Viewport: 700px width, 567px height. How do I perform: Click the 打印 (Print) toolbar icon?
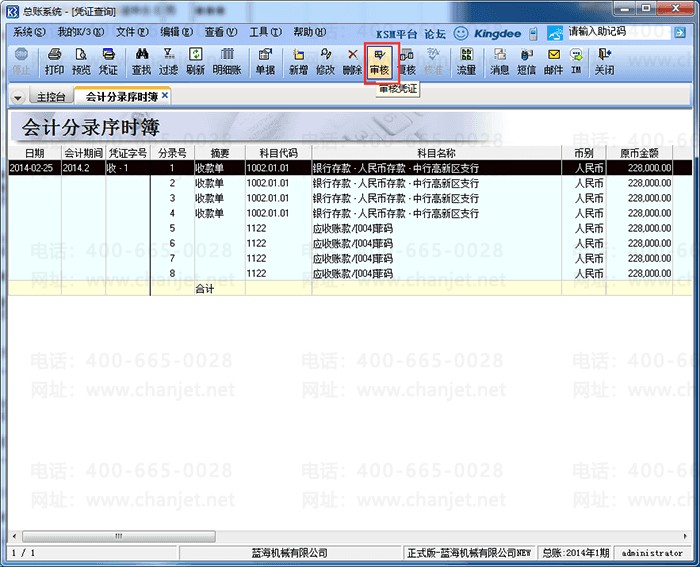click(x=54, y=61)
